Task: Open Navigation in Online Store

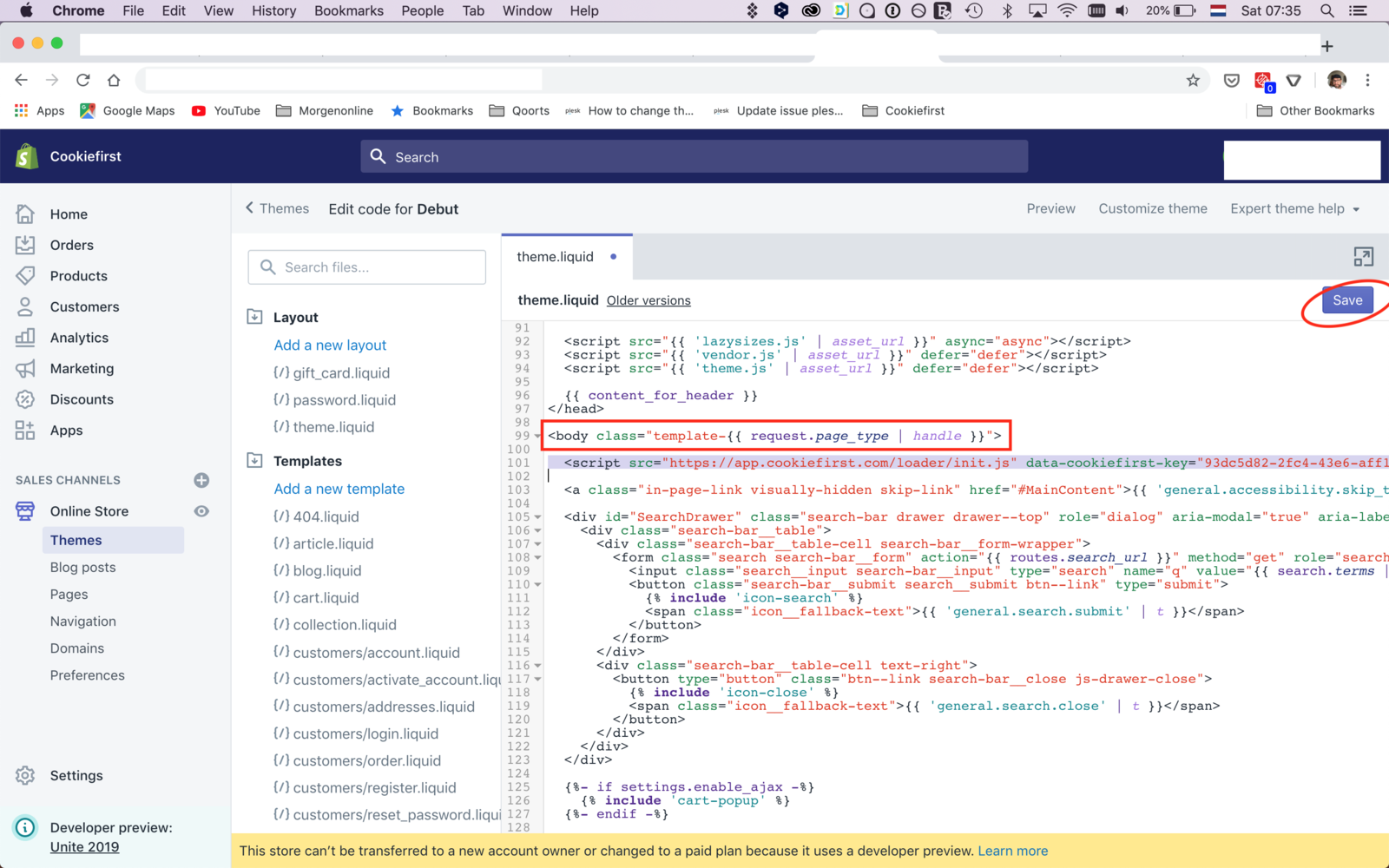Action: coord(82,621)
